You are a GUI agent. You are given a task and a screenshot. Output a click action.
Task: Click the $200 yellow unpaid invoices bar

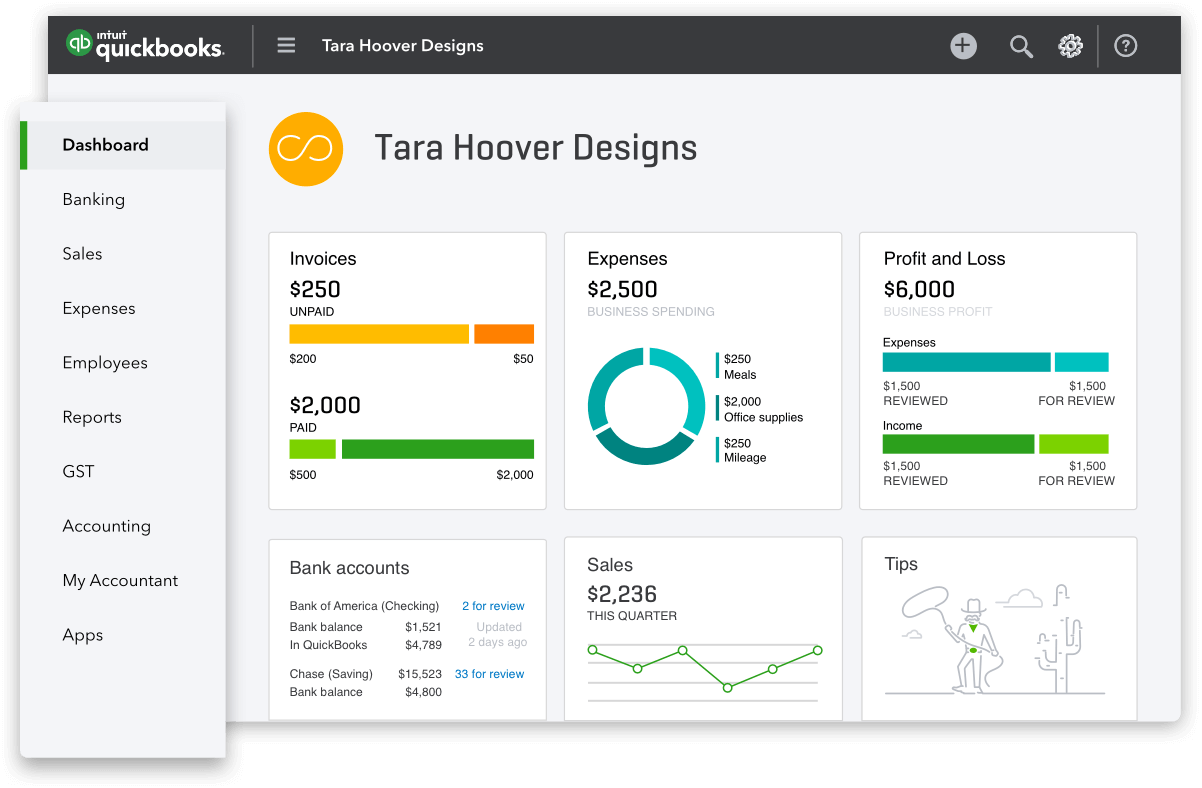pyautogui.click(x=379, y=334)
